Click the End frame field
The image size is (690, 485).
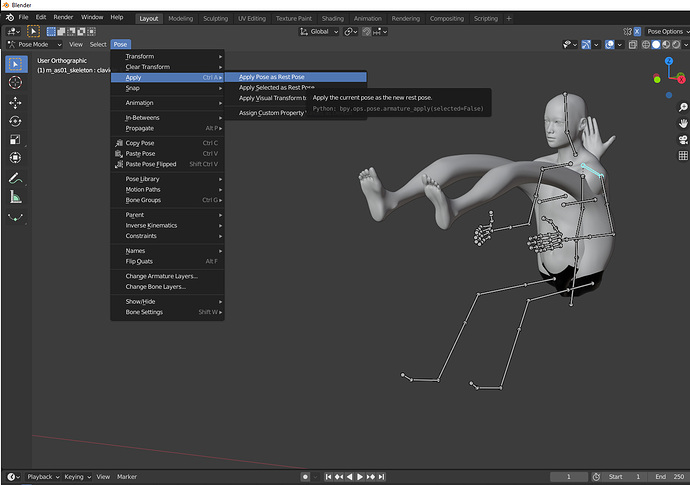point(669,477)
